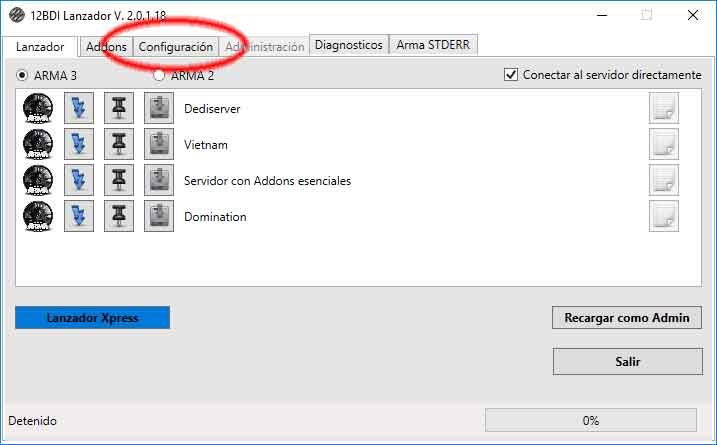Viewport: 717px width, 445px height.
Task: Switch to the Diagnosticos tab
Action: 349,45
